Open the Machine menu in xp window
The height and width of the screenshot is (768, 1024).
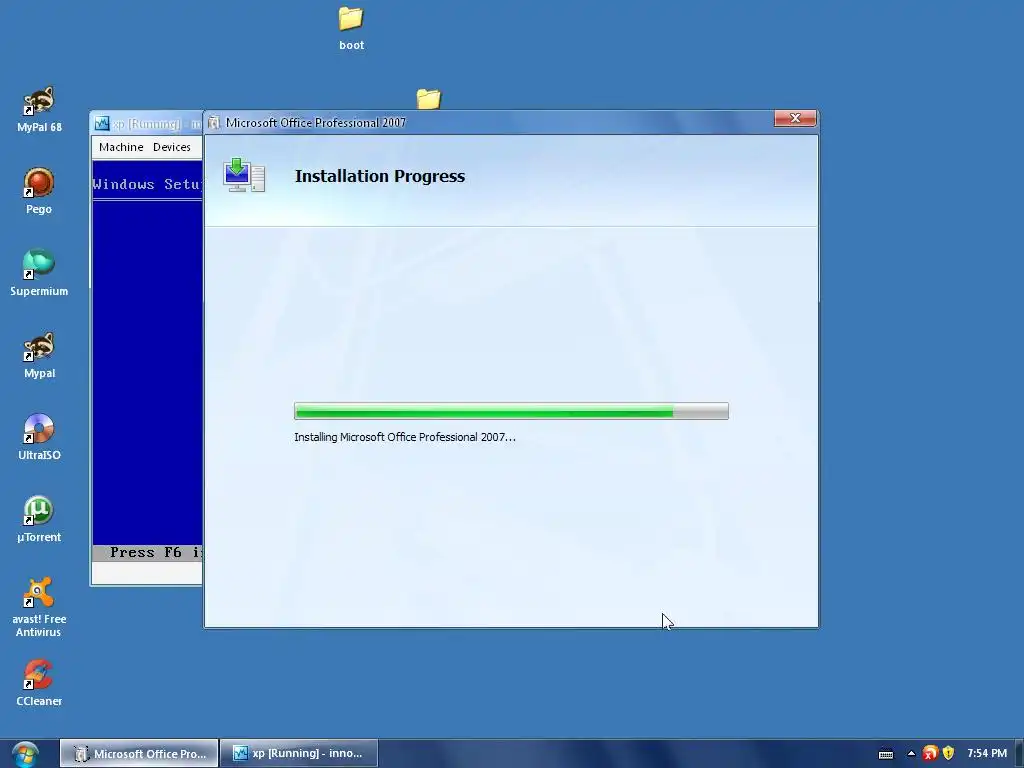tap(121, 147)
